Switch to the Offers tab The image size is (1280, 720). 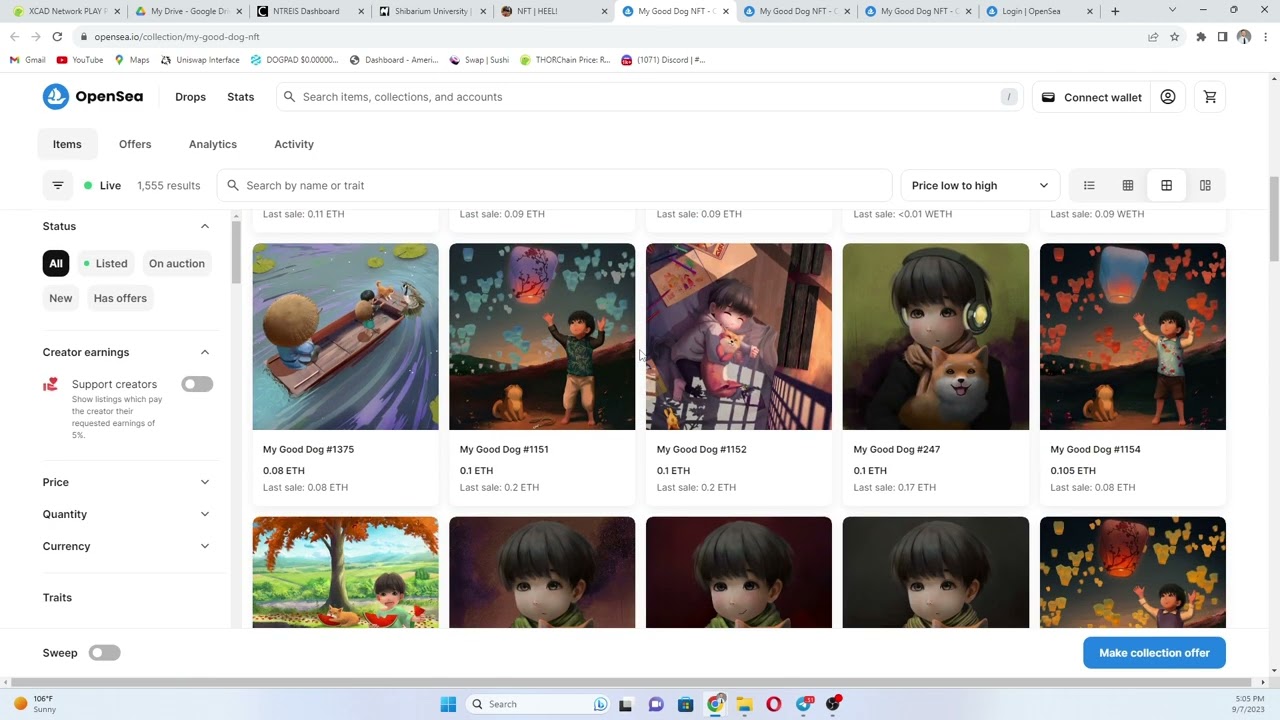[x=135, y=144]
